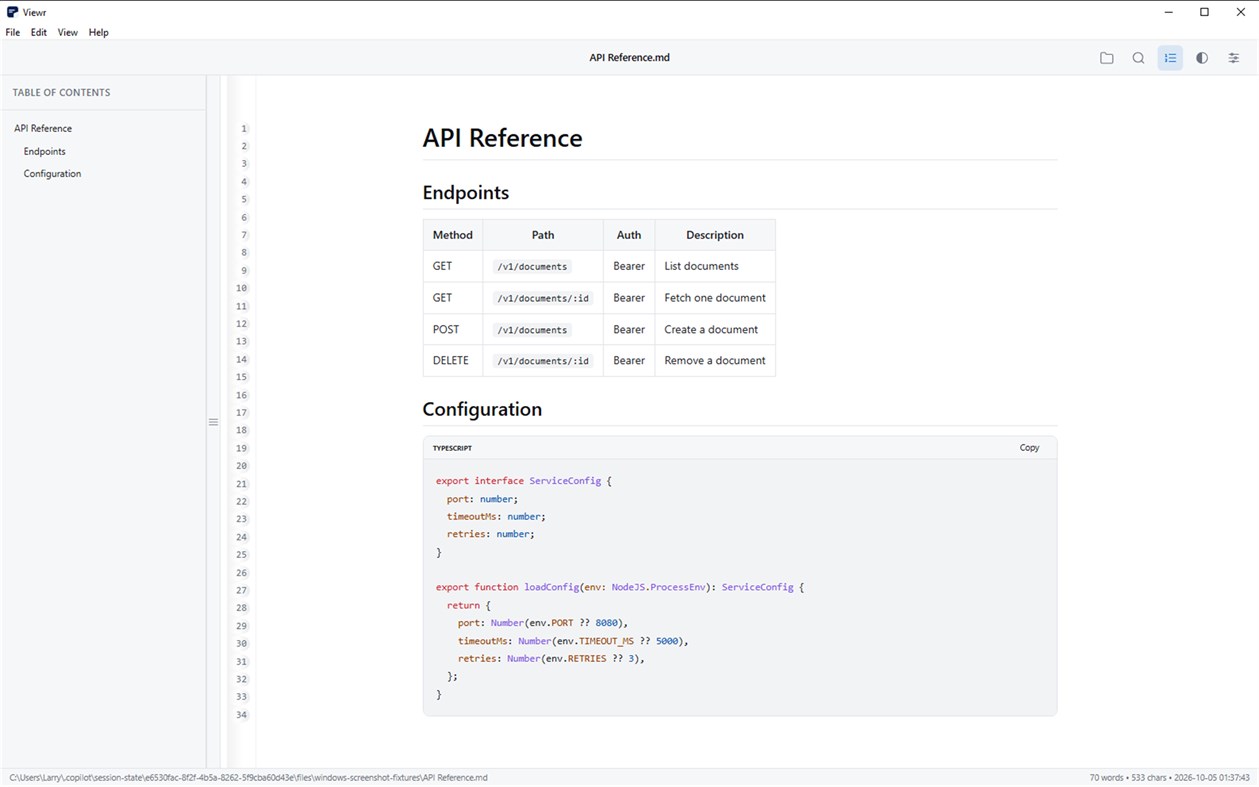Click the sidebar resize grip handle
Viewport: 1259px width, 787px height.
coord(213,422)
